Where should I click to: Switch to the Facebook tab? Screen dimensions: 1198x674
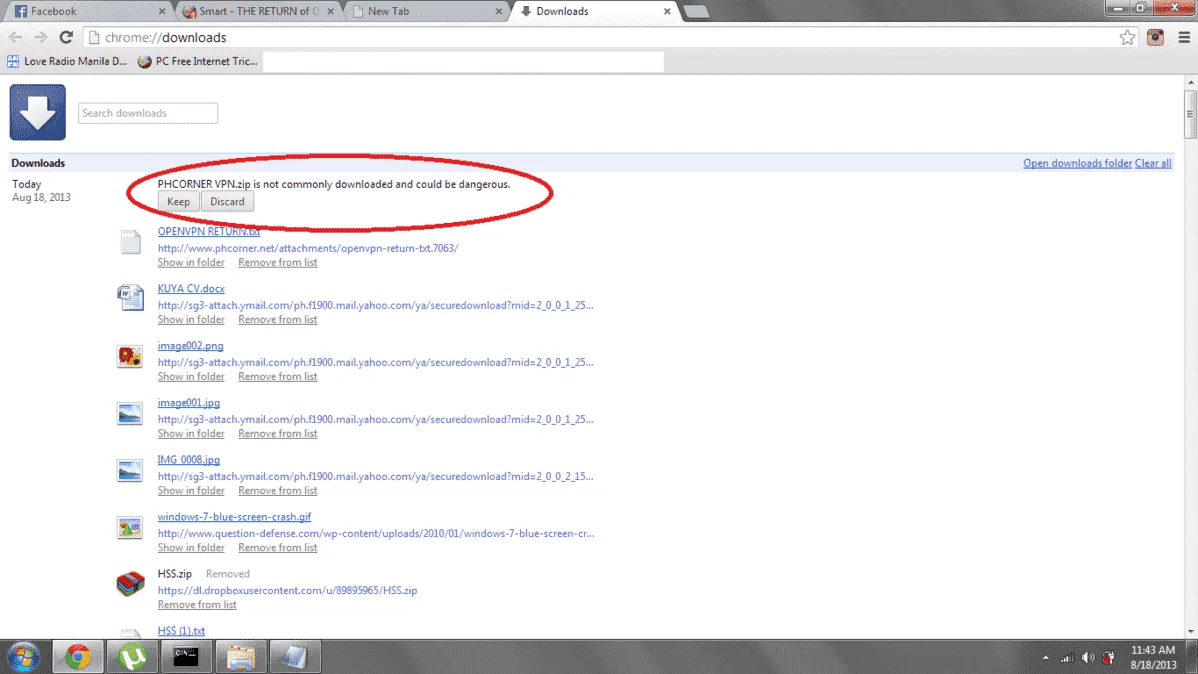pos(88,11)
